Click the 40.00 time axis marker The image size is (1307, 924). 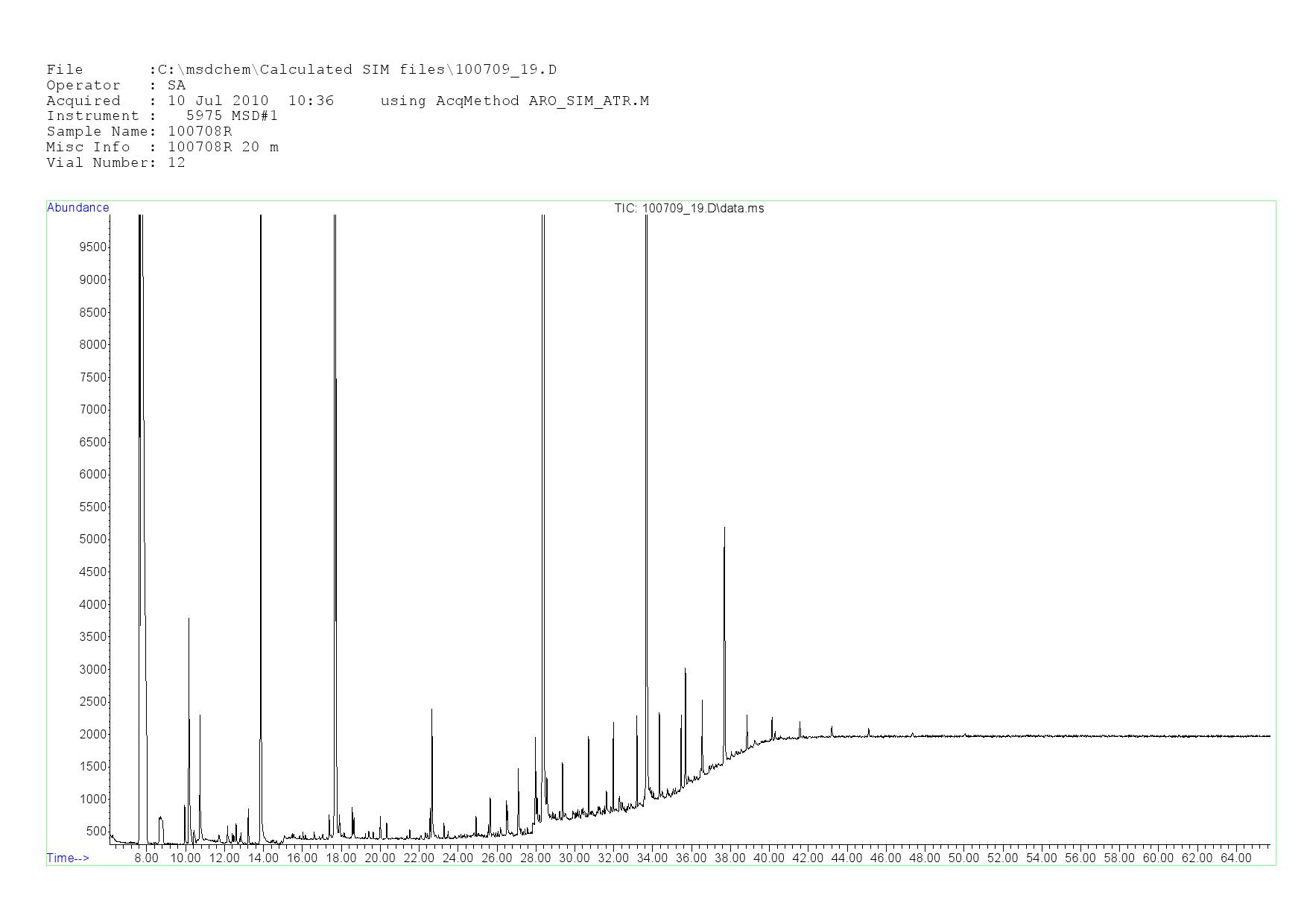768,858
